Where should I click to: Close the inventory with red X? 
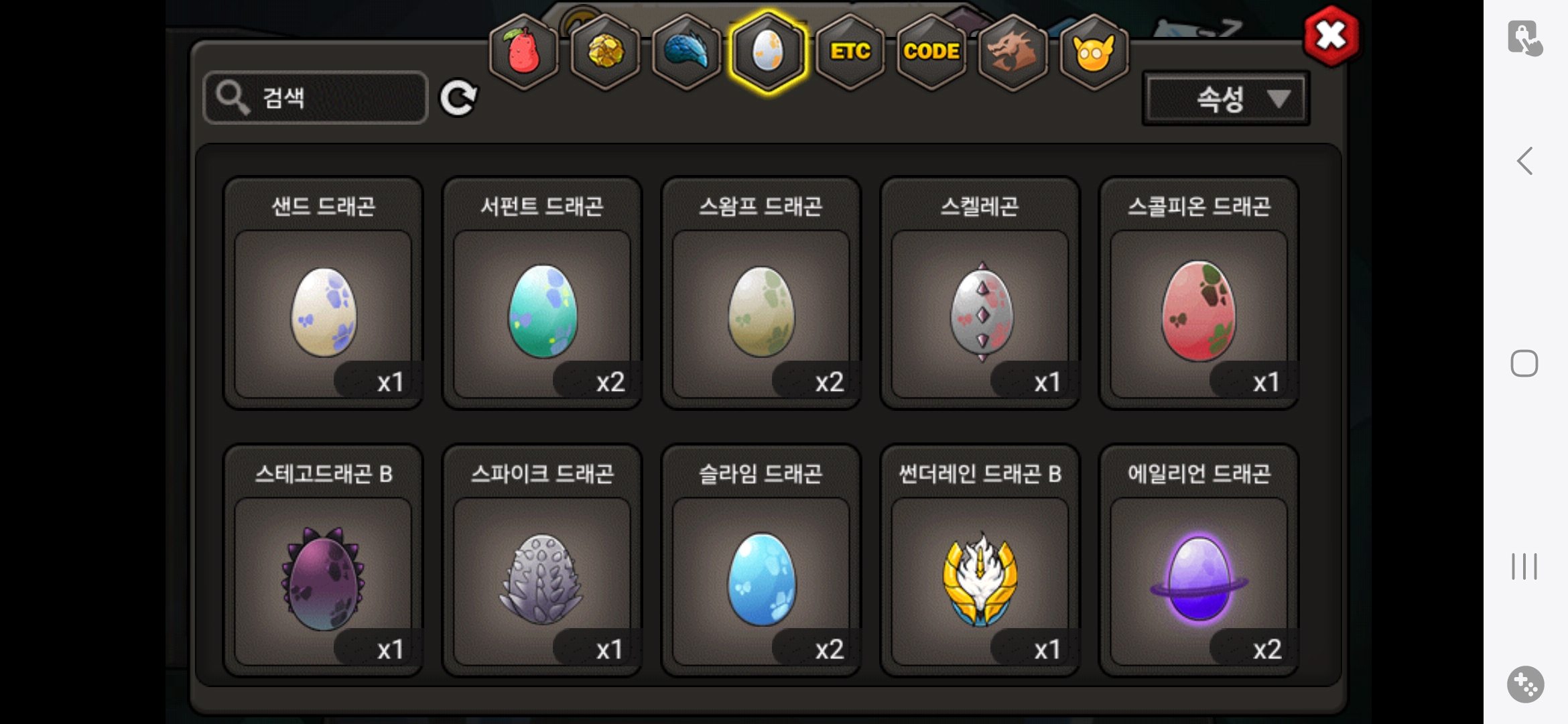coord(1331,36)
